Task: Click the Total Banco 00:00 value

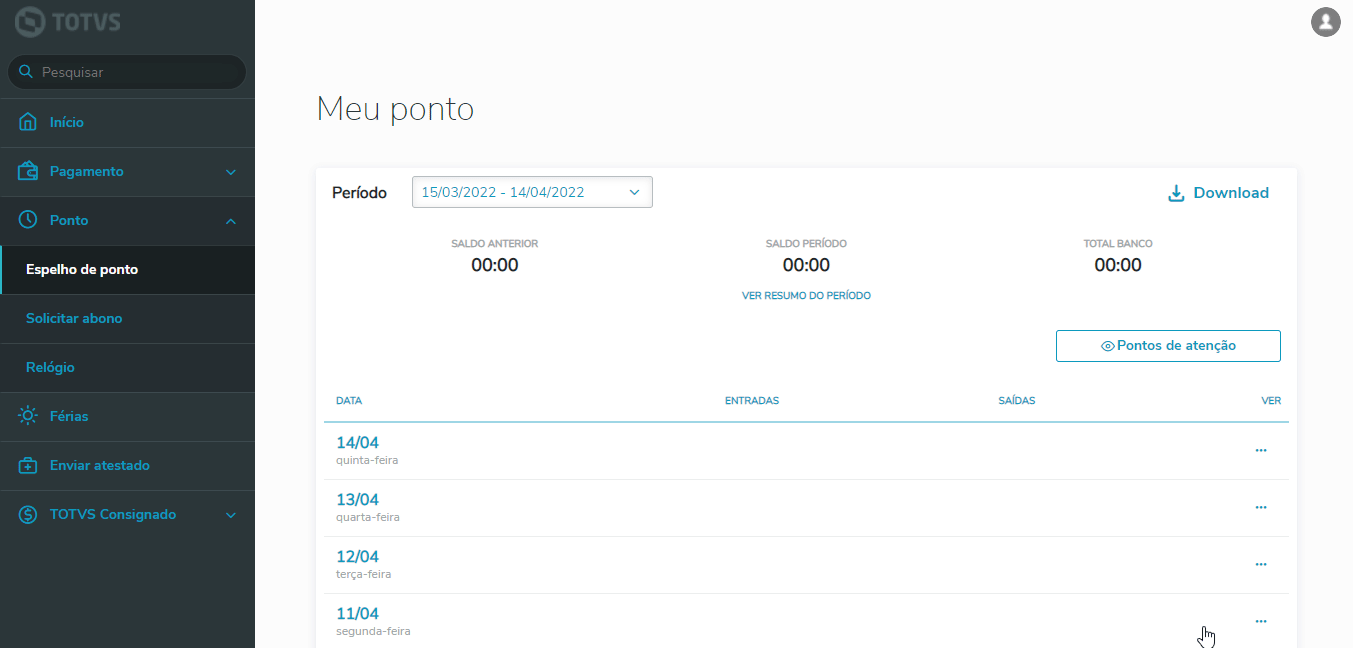Action: tap(1118, 265)
